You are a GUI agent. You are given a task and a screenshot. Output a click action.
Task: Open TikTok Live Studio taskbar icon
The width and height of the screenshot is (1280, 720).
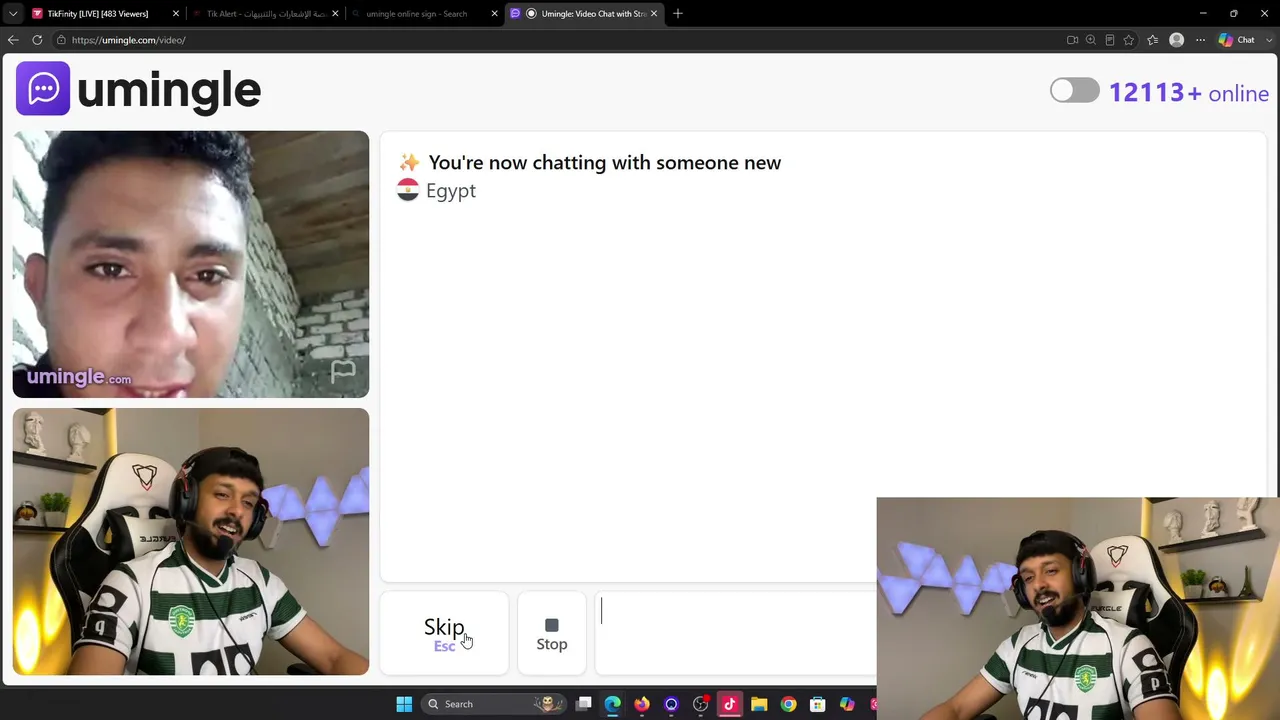point(730,704)
